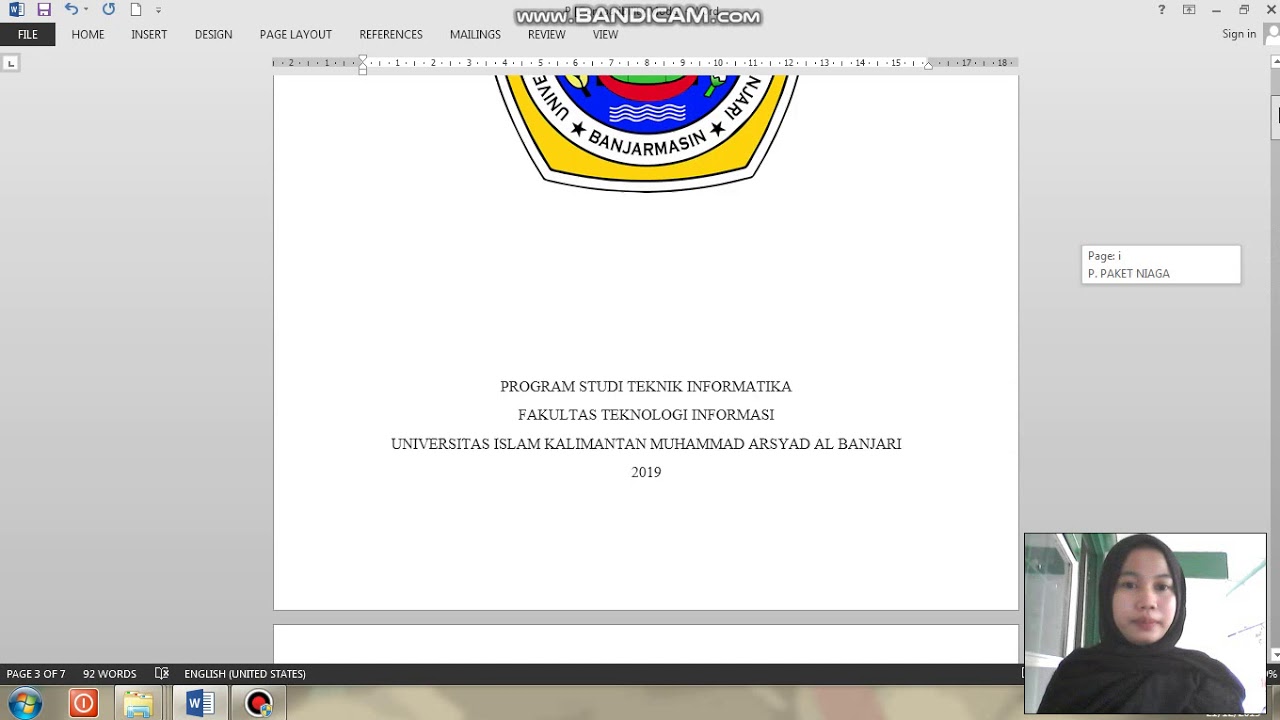Open the MAILINGS ribbon tab

(475, 34)
